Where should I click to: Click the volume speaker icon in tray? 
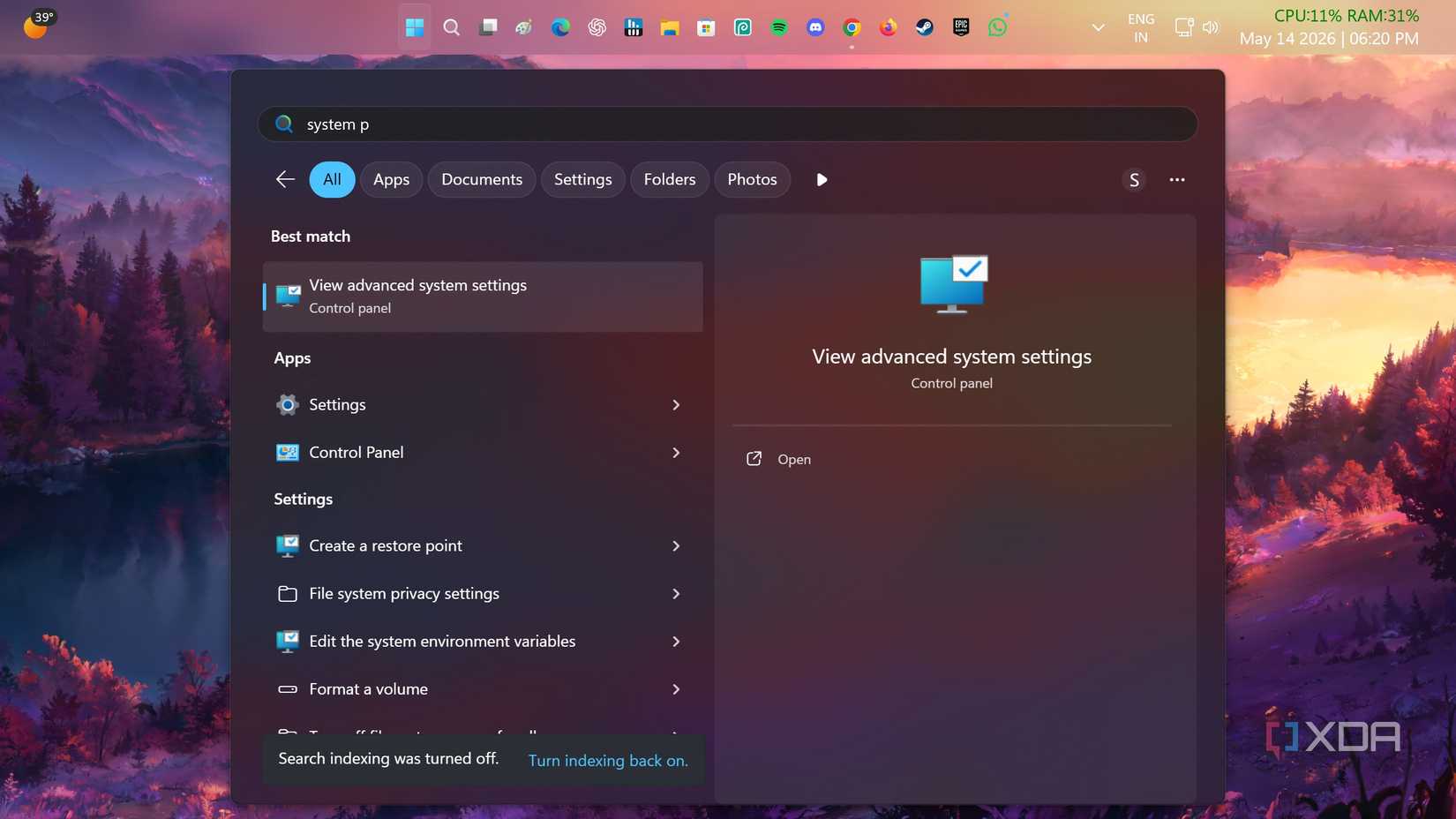point(1211,27)
